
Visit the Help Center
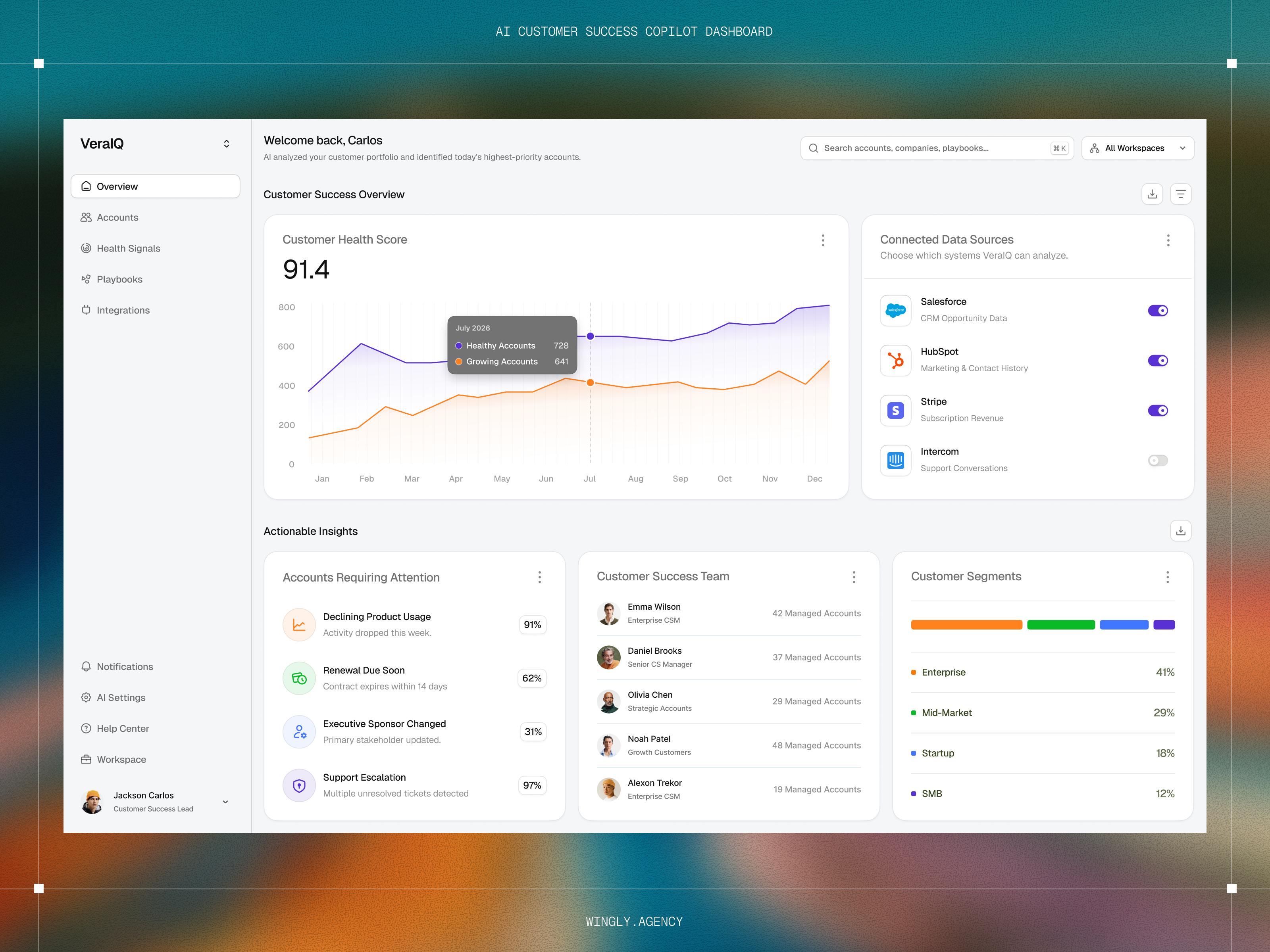point(155,729)
